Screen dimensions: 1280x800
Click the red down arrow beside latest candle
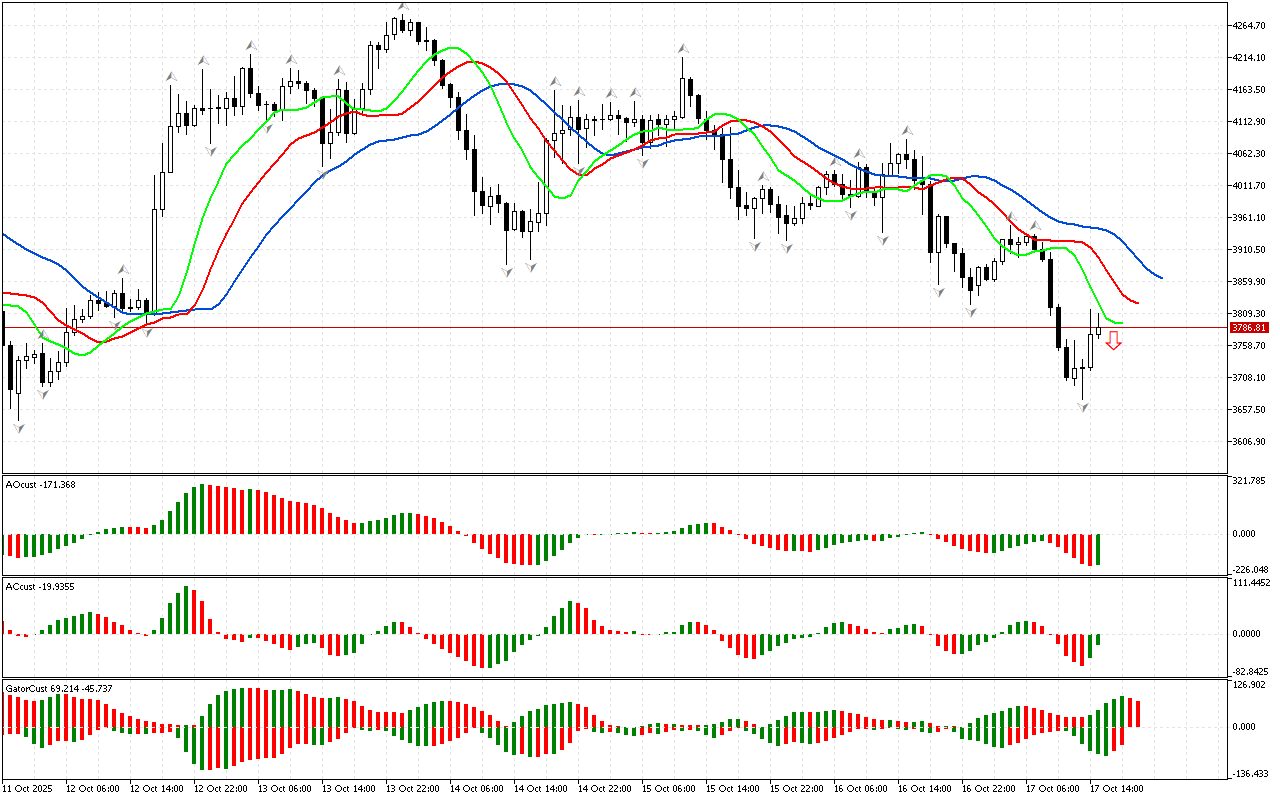pyautogui.click(x=1113, y=341)
